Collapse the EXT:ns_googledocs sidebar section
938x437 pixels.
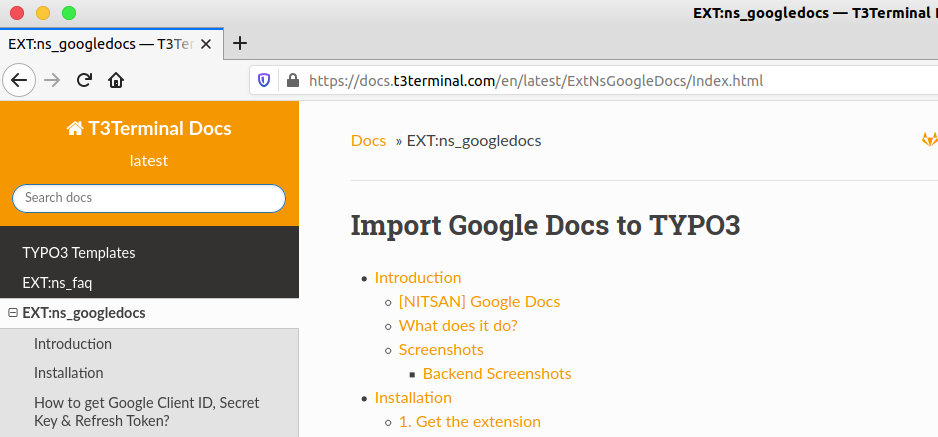tap(13, 313)
